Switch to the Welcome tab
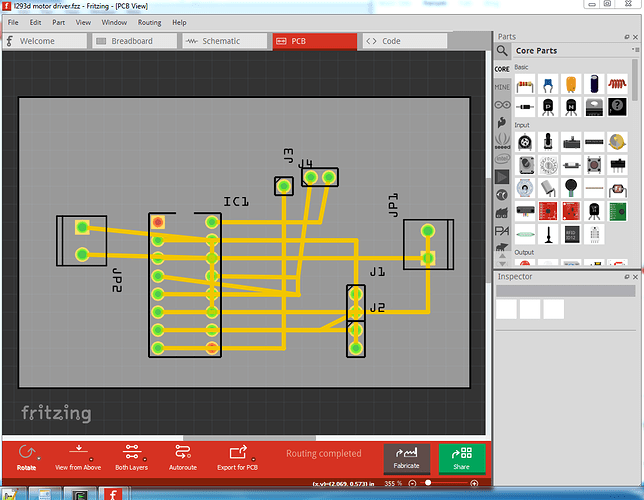The width and height of the screenshot is (644, 500). pyautogui.click(x=45, y=41)
